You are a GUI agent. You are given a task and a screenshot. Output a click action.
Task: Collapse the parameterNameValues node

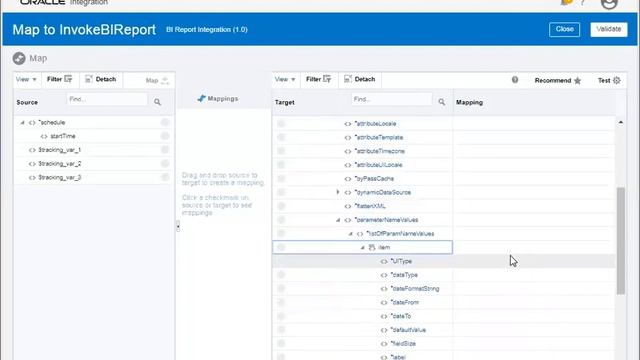pos(338,220)
